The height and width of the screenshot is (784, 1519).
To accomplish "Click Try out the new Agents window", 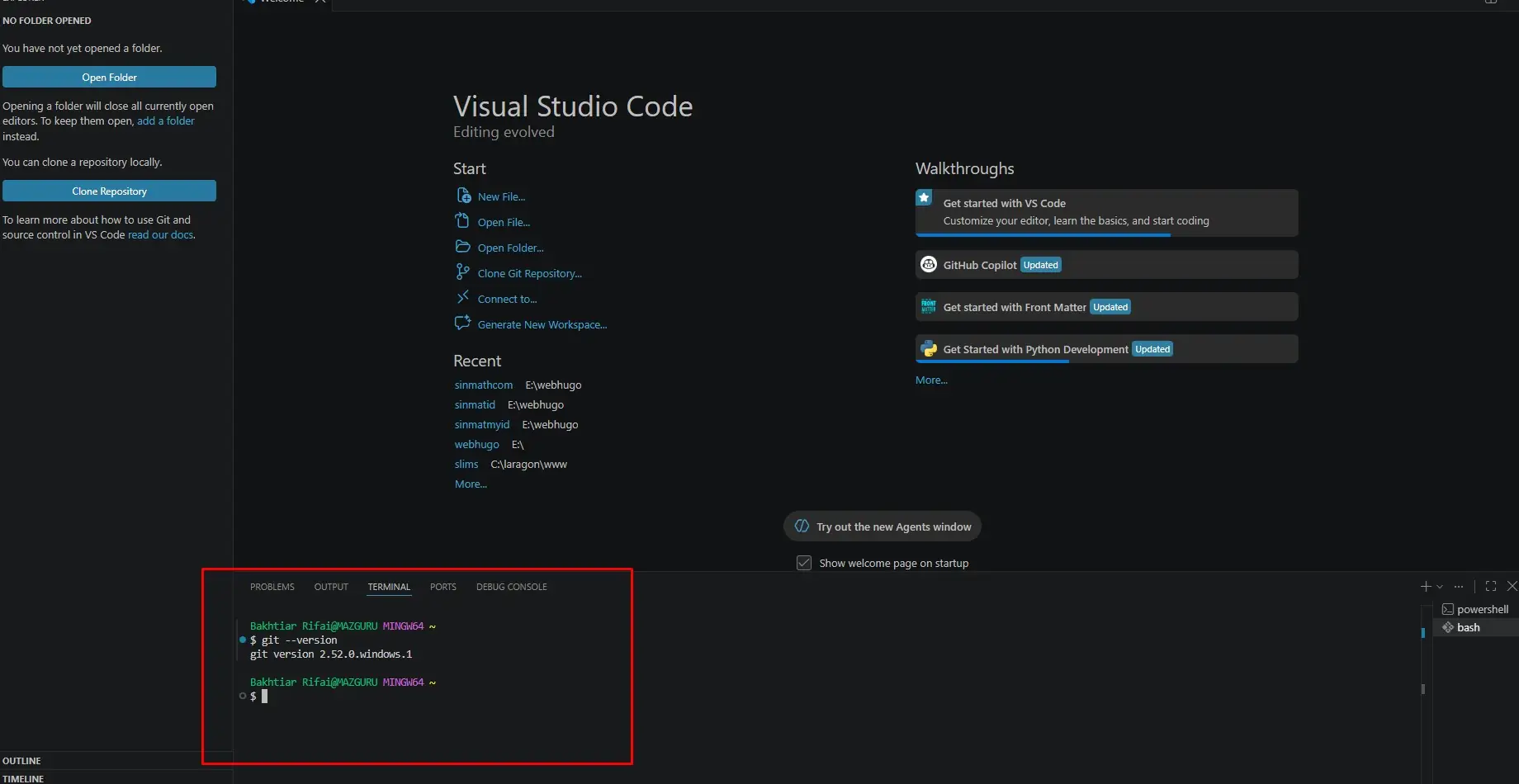I will pyautogui.click(x=882, y=527).
